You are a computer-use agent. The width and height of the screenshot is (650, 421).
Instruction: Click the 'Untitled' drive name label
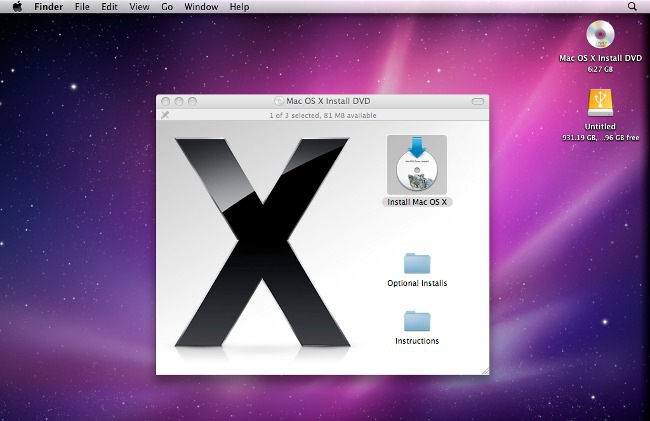[x=600, y=126]
